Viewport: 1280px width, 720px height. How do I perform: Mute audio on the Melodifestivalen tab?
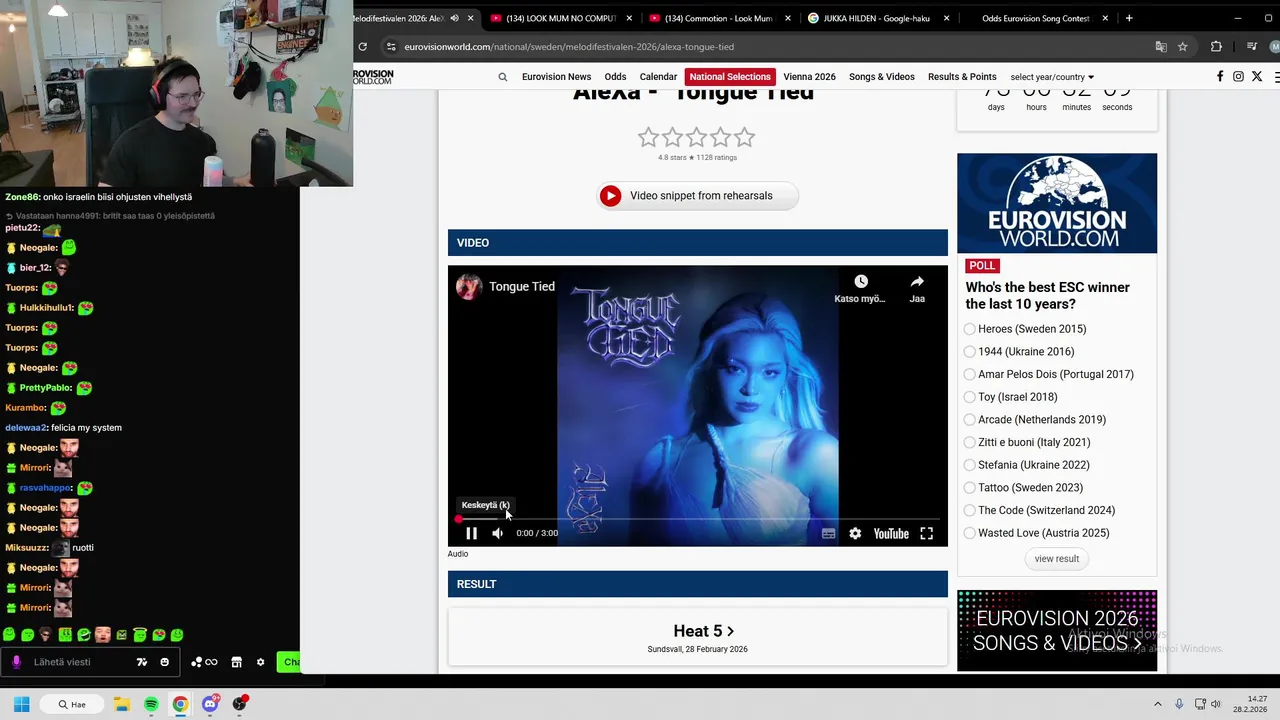click(x=455, y=18)
